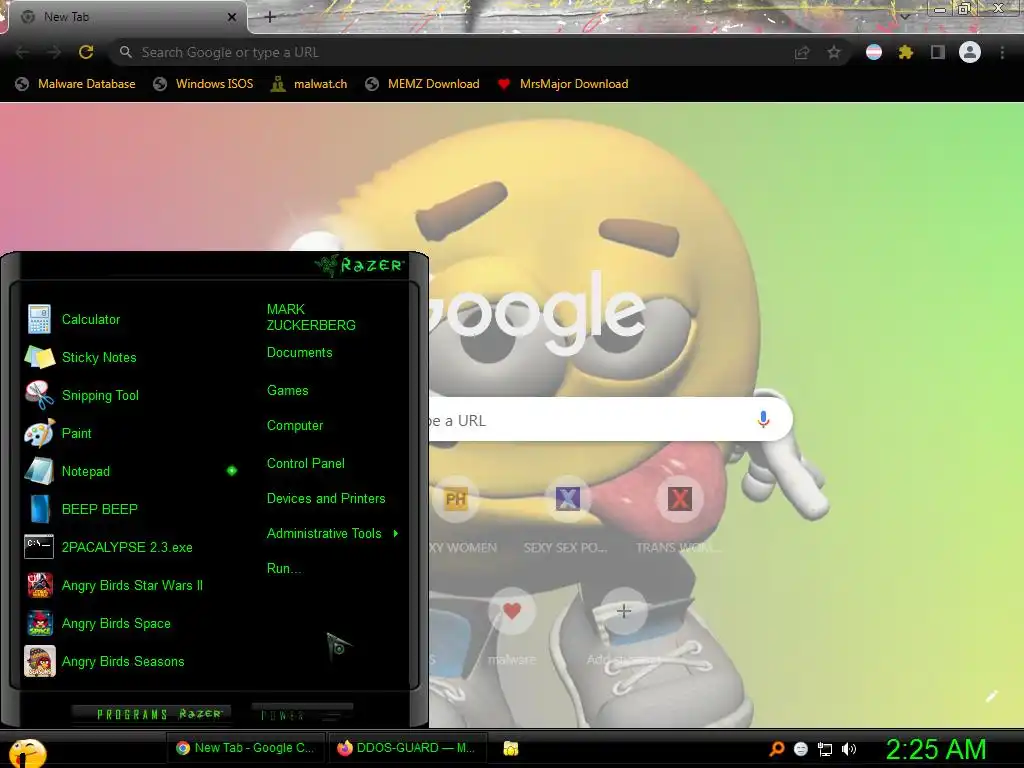Click the 2:25 AM taskbar clock
Screen dimensions: 1024x768
(x=936, y=750)
